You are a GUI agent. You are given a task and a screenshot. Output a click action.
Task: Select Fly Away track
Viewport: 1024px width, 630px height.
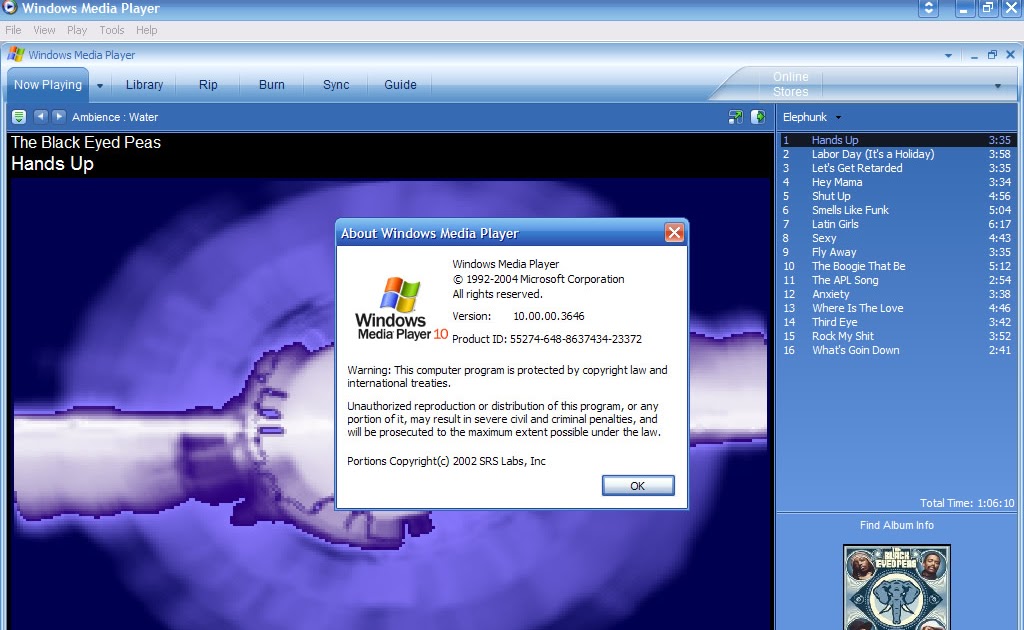(x=897, y=252)
